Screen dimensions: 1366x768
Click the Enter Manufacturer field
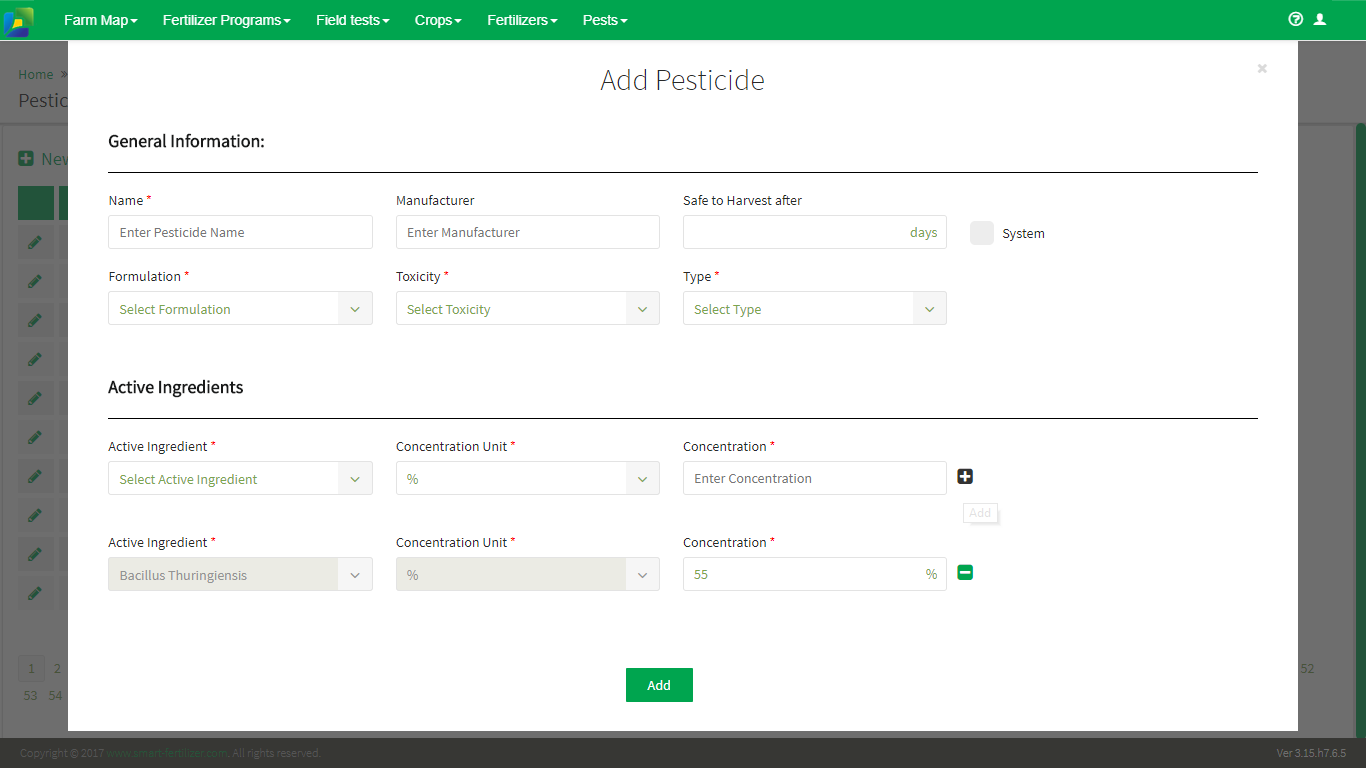528,232
